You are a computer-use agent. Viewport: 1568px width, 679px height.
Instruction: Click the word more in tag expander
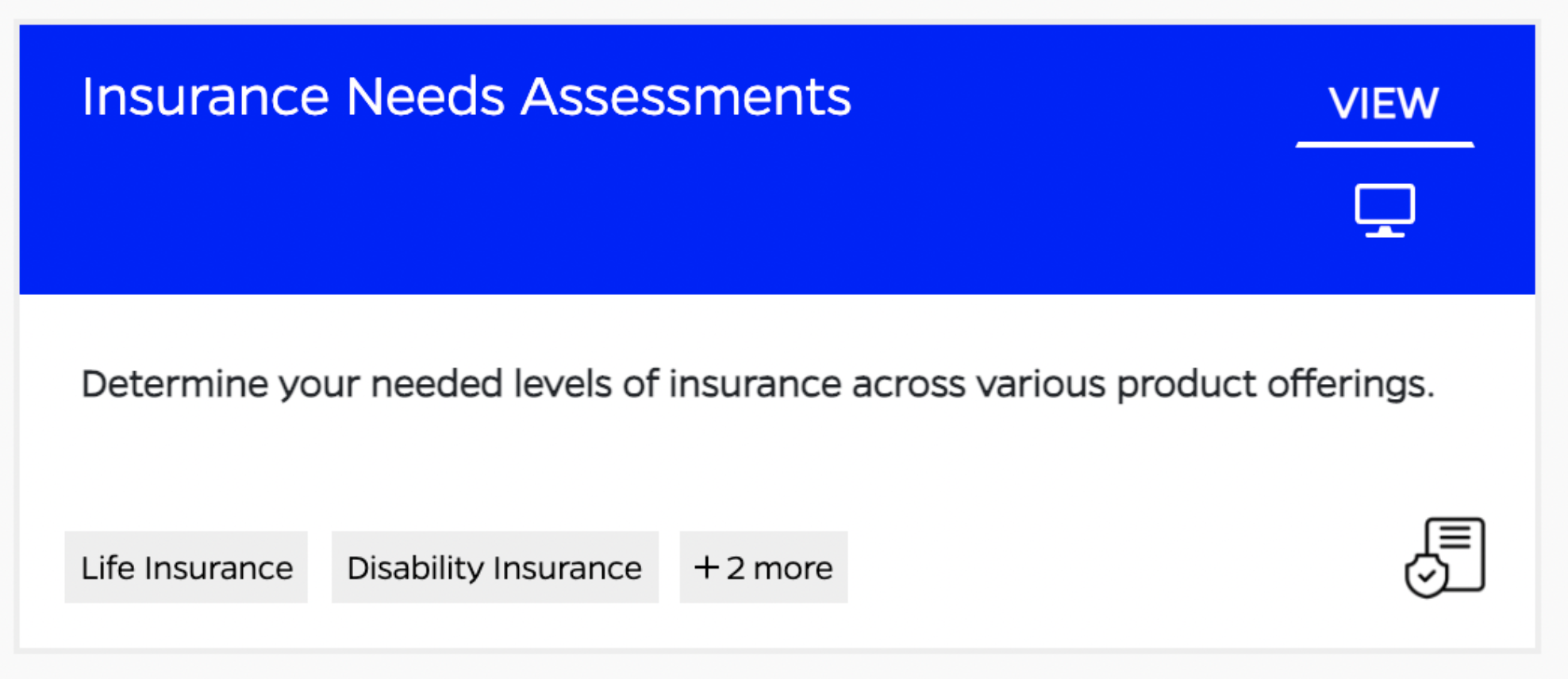pyautogui.click(x=793, y=568)
